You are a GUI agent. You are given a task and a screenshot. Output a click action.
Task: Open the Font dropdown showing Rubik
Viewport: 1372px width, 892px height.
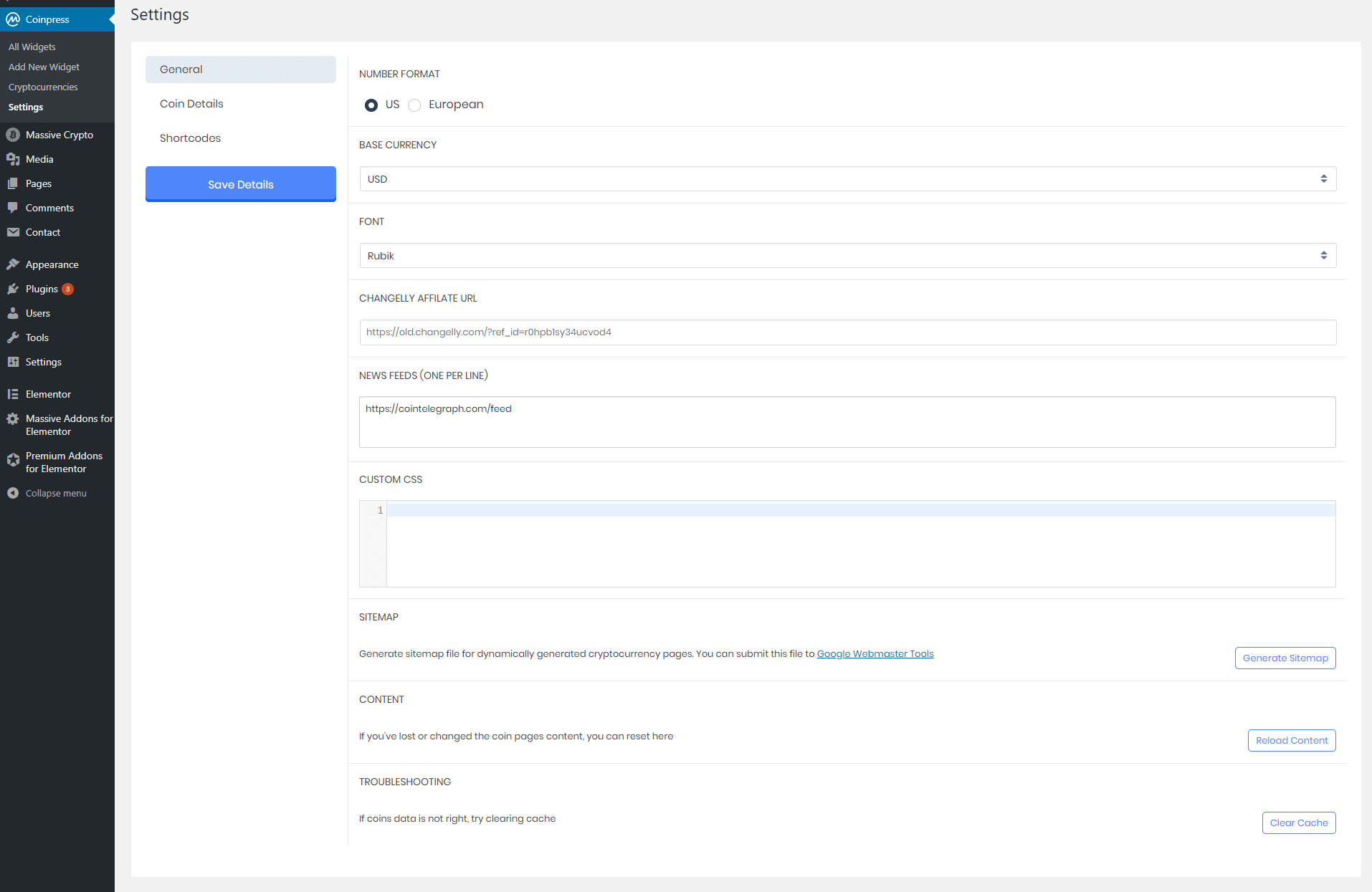click(x=848, y=256)
